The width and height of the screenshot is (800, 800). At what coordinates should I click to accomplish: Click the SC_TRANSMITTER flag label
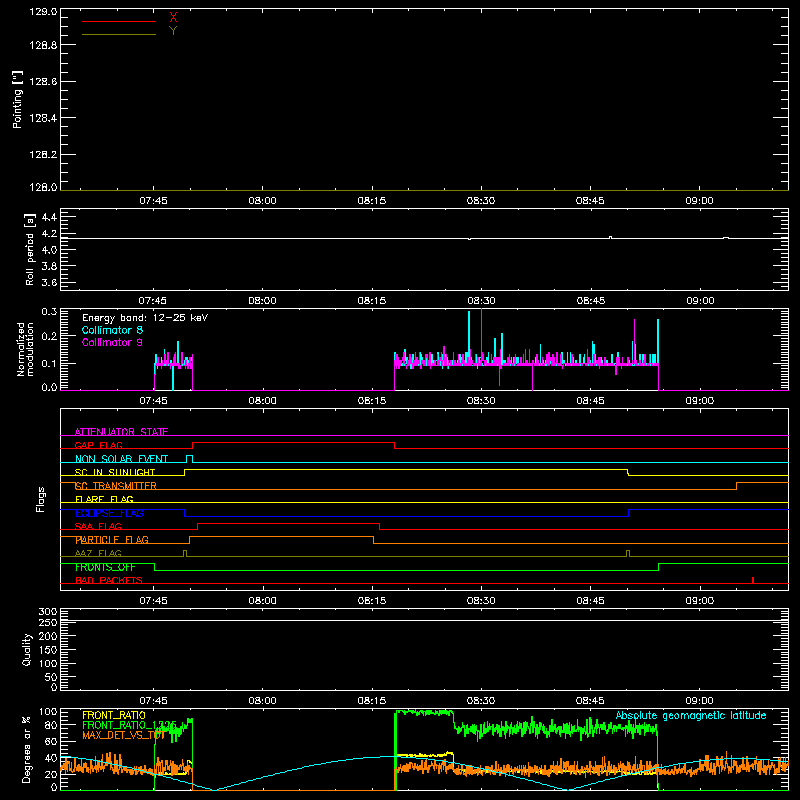[116, 486]
